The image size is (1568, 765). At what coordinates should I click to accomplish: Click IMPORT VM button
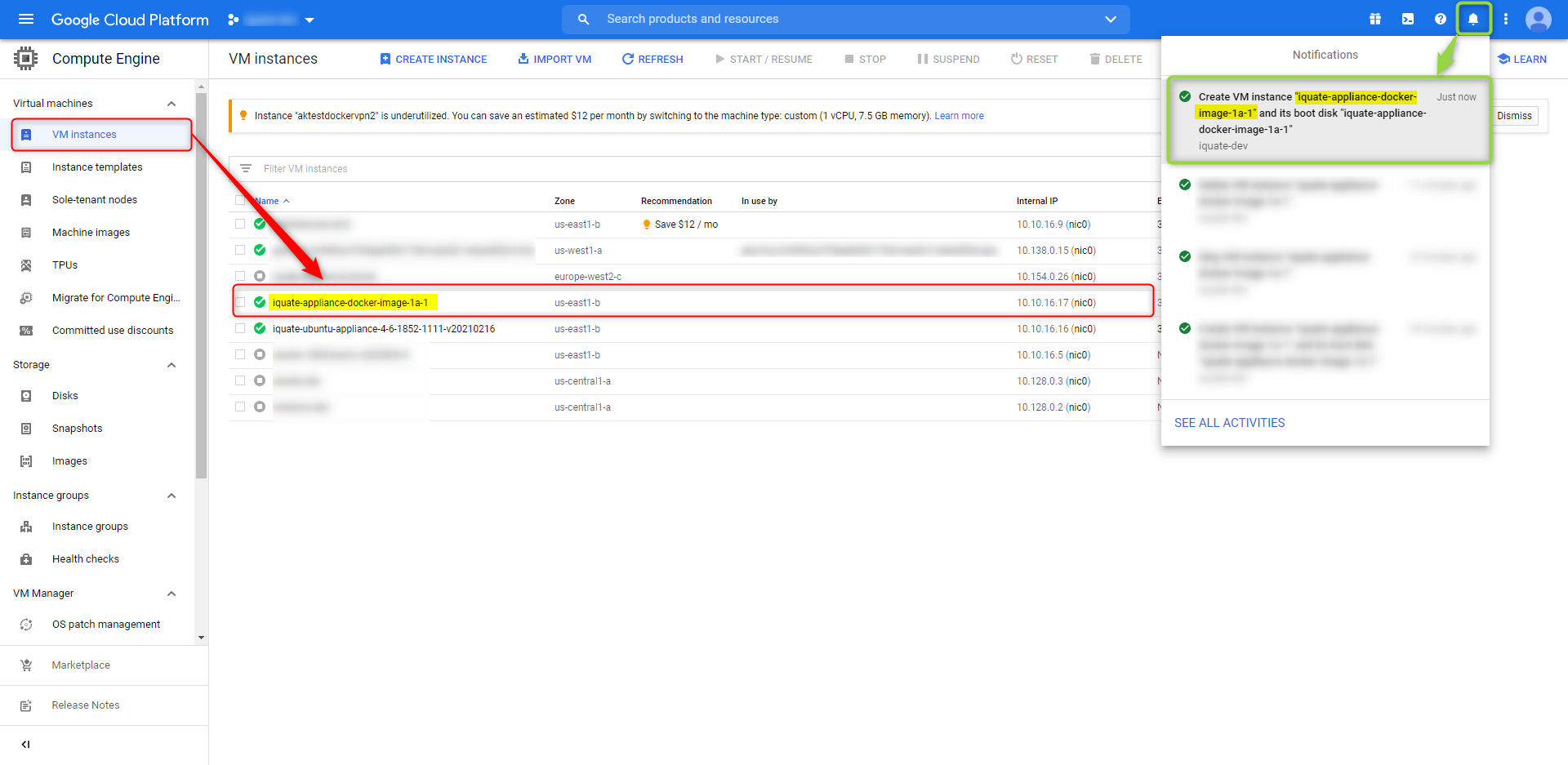point(555,59)
